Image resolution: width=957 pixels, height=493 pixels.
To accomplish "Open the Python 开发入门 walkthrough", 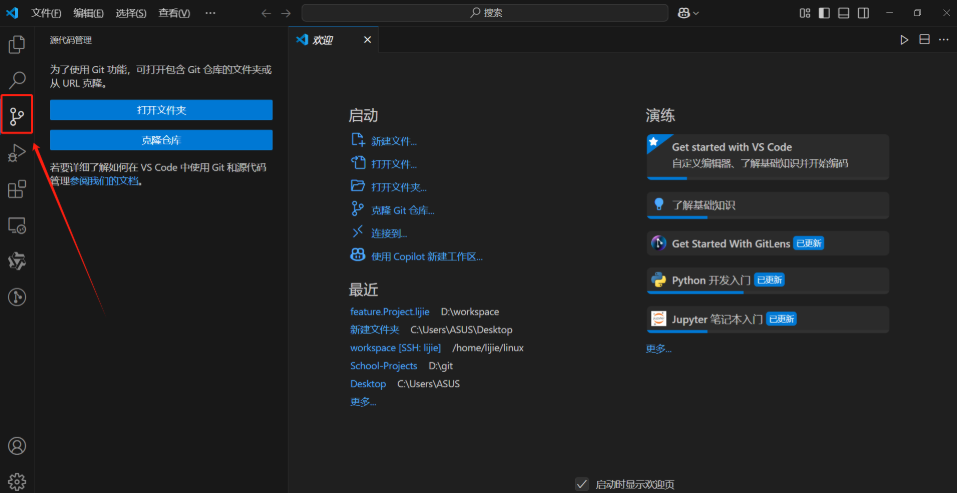I will (x=768, y=281).
